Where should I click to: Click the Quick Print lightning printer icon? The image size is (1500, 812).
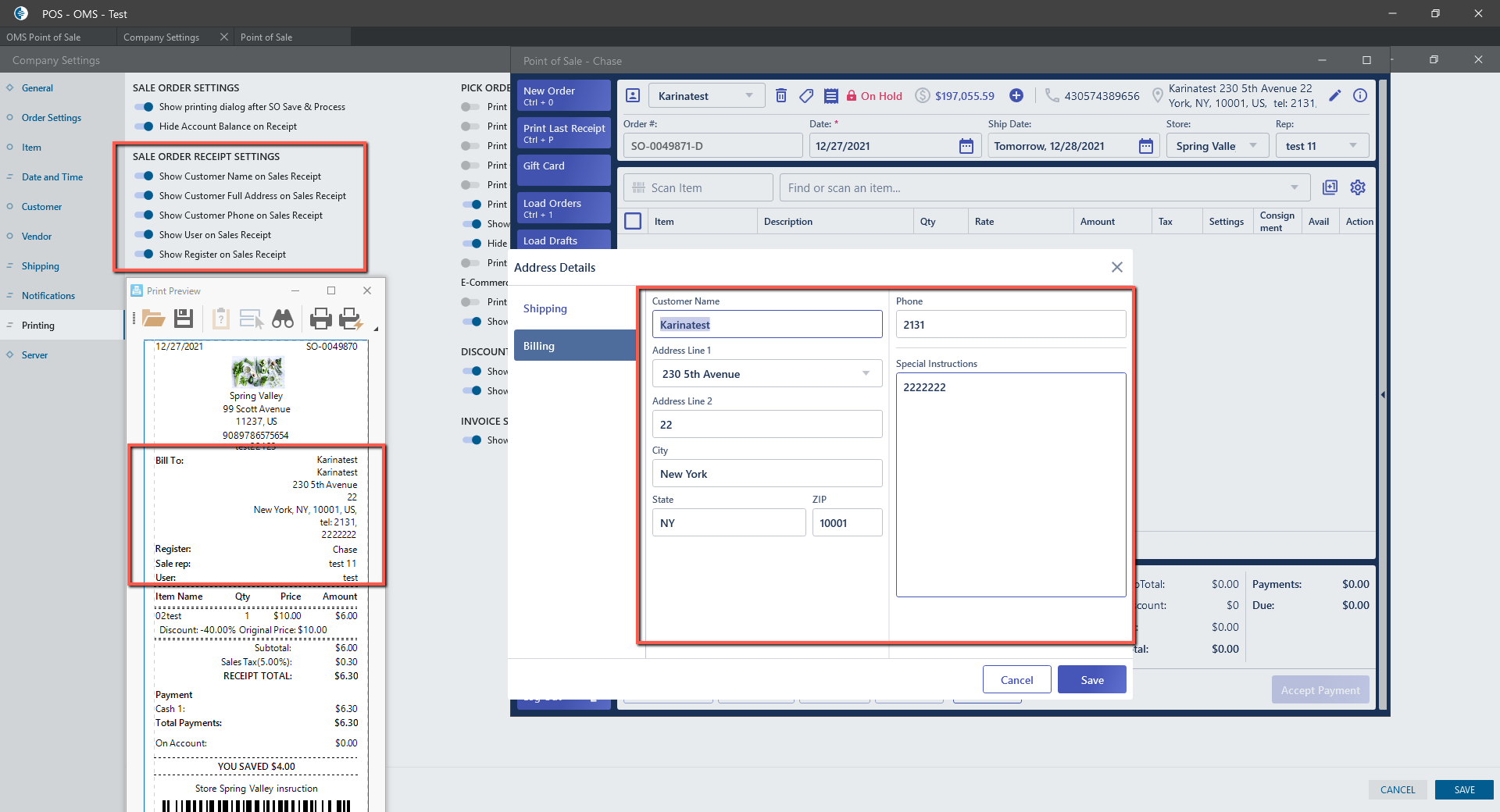[x=350, y=318]
